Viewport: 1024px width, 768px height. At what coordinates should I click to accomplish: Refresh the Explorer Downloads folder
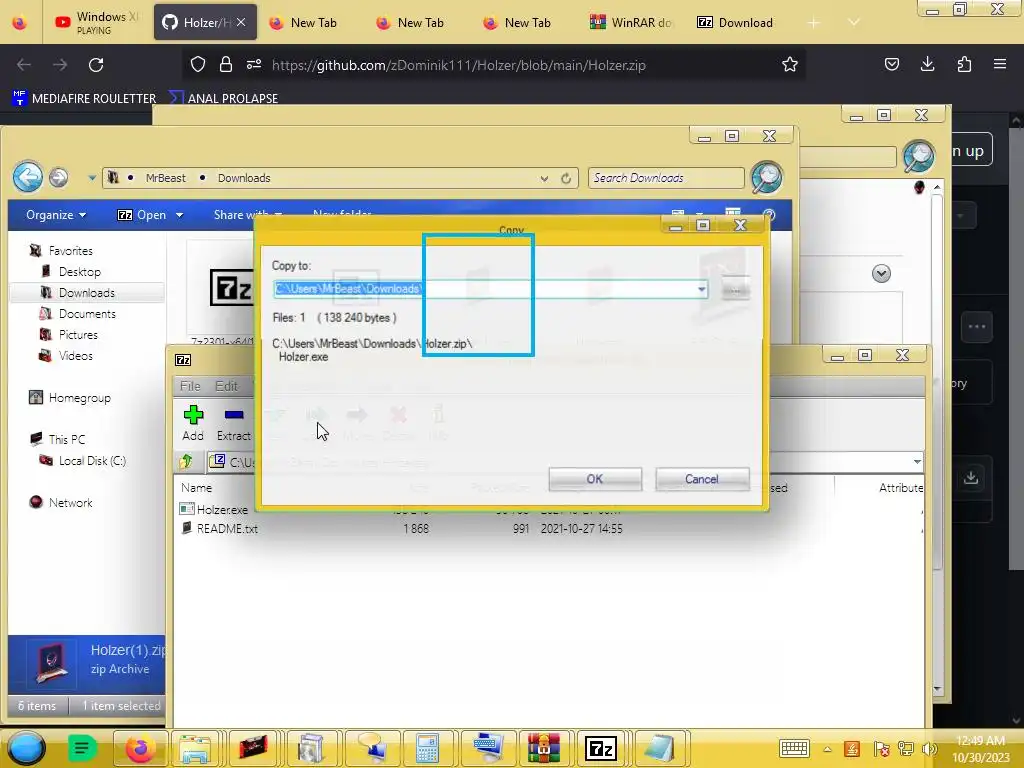566,178
